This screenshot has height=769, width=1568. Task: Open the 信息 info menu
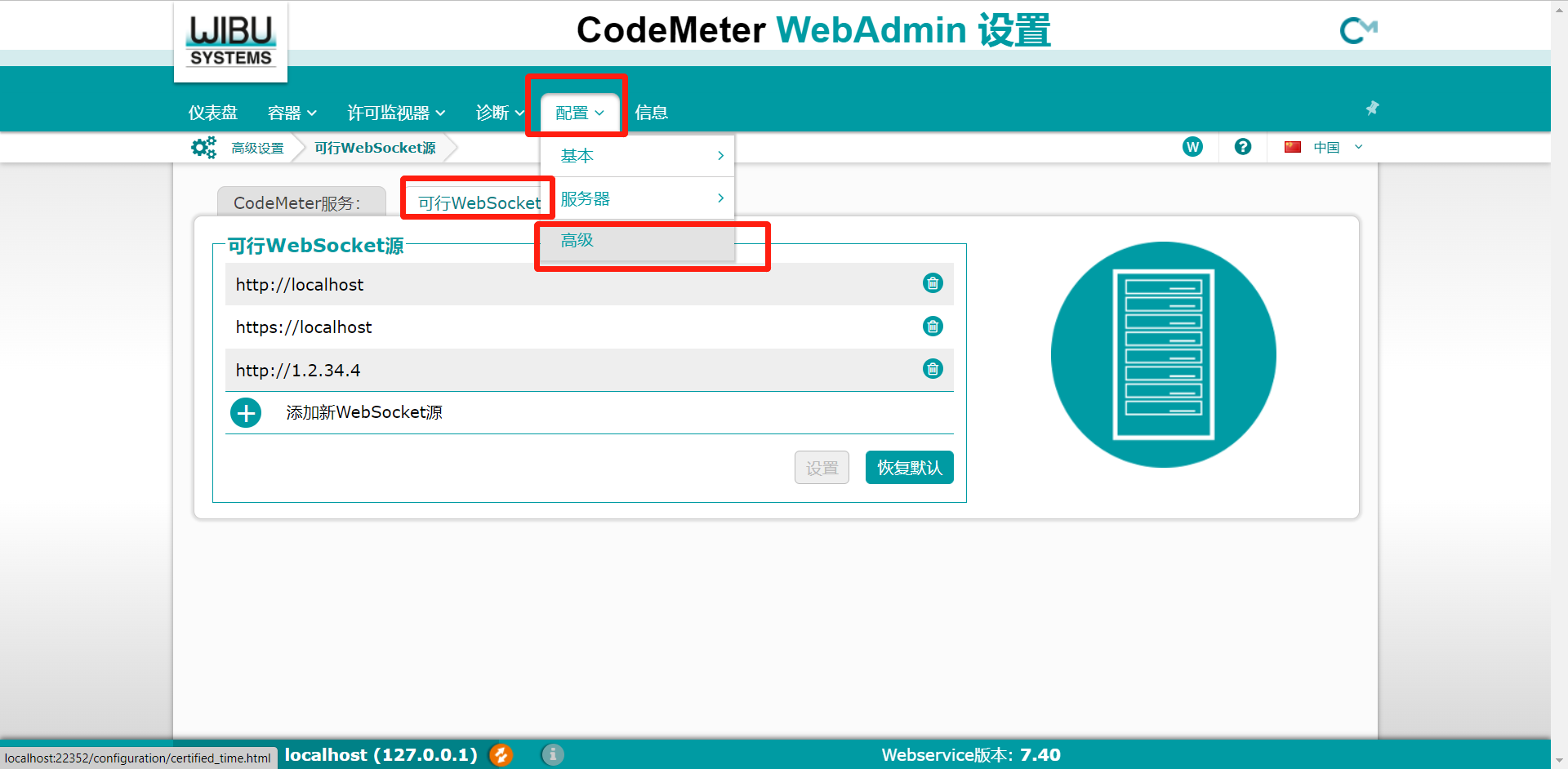coord(652,113)
